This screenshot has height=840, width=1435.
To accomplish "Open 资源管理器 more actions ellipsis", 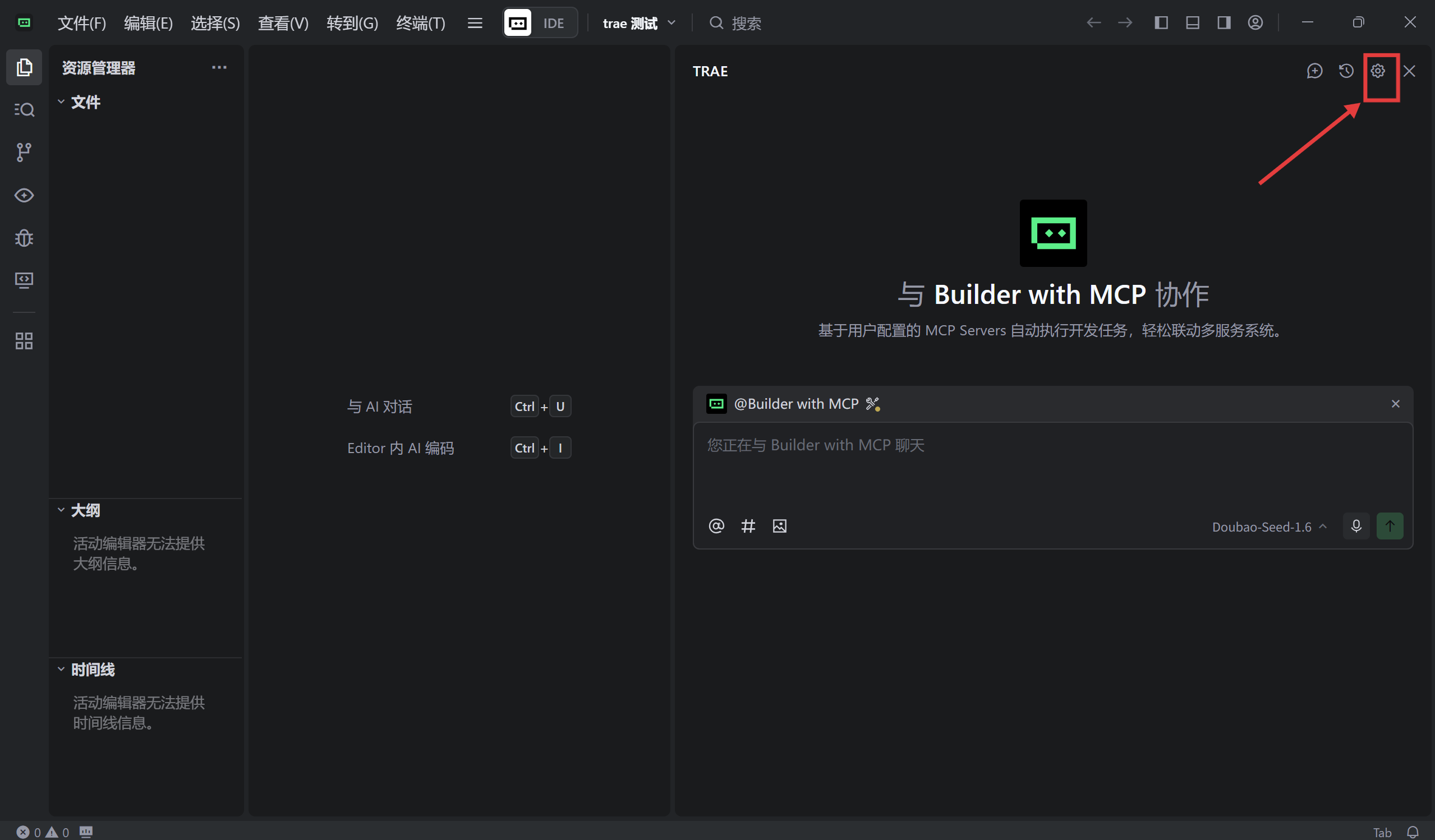I will pyautogui.click(x=219, y=67).
